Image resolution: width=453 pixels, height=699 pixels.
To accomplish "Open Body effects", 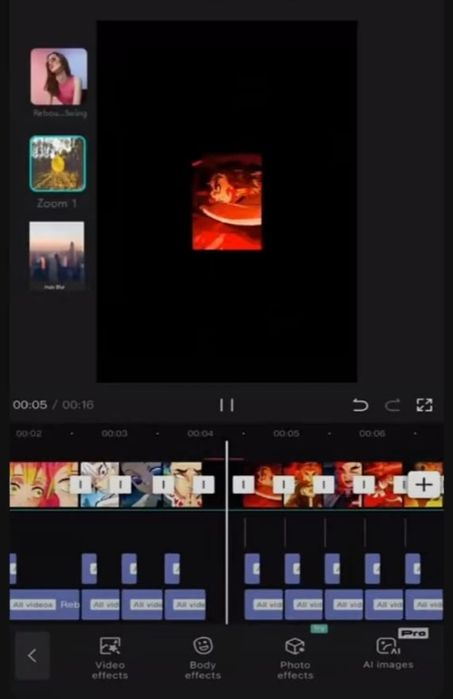I will point(203,658).
